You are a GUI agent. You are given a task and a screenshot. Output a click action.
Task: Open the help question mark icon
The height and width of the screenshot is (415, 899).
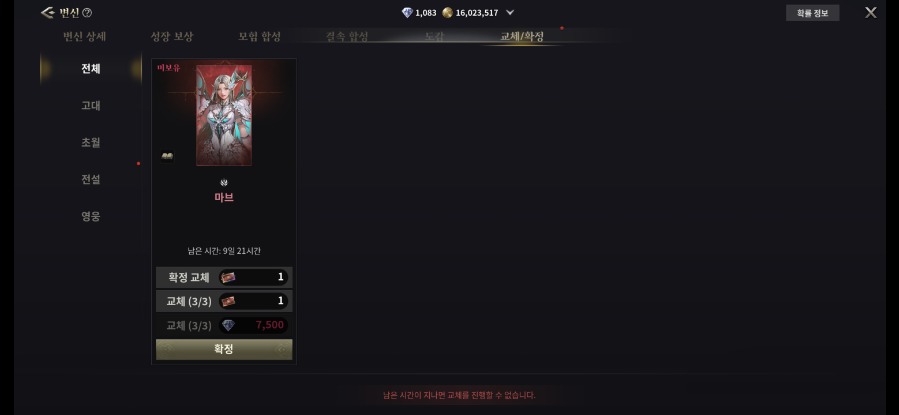point(87,13)
